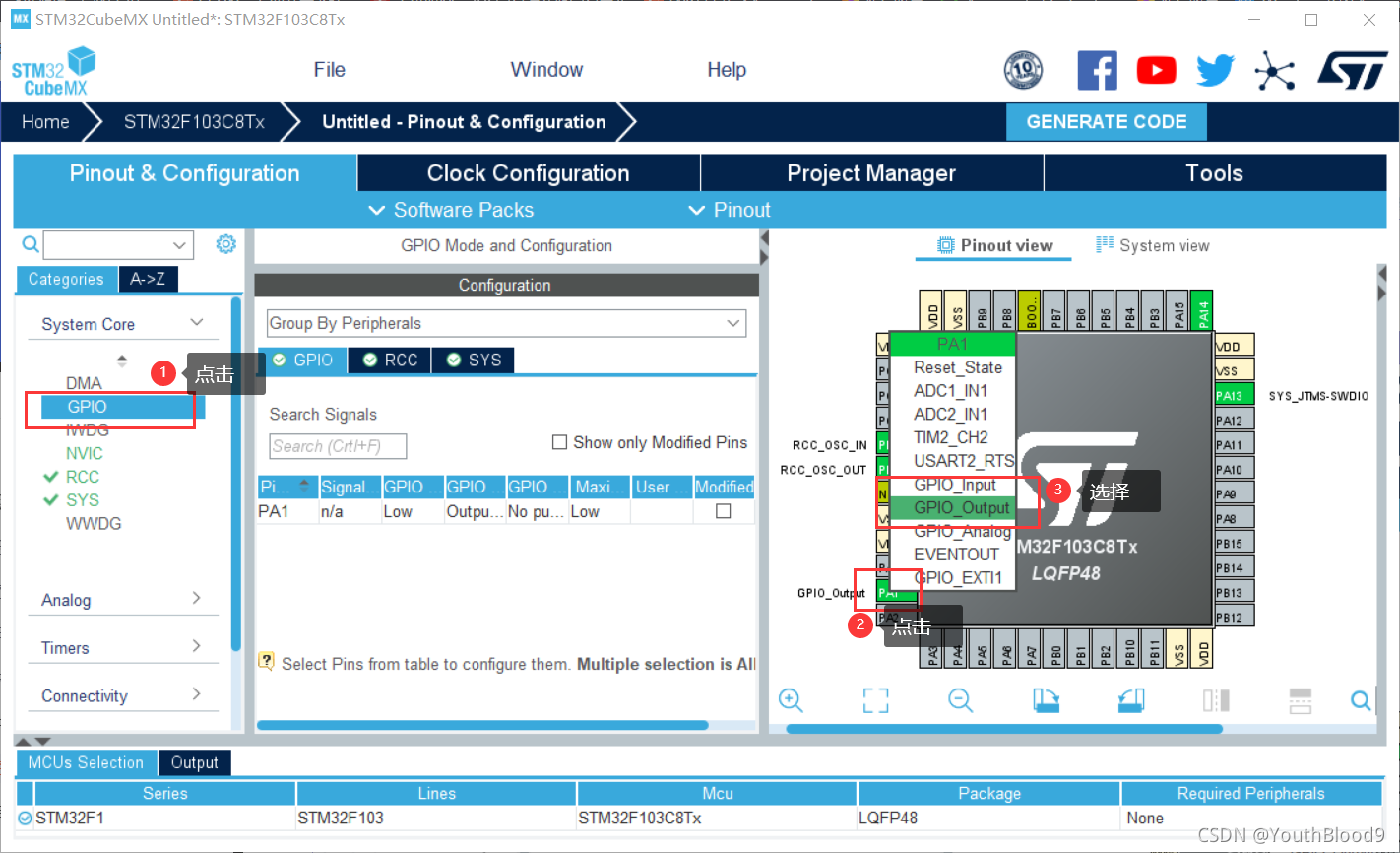This screenshot has width=1400, height=853.
Task: Switch to the Project Manager tab
Action: click(871, 173)
